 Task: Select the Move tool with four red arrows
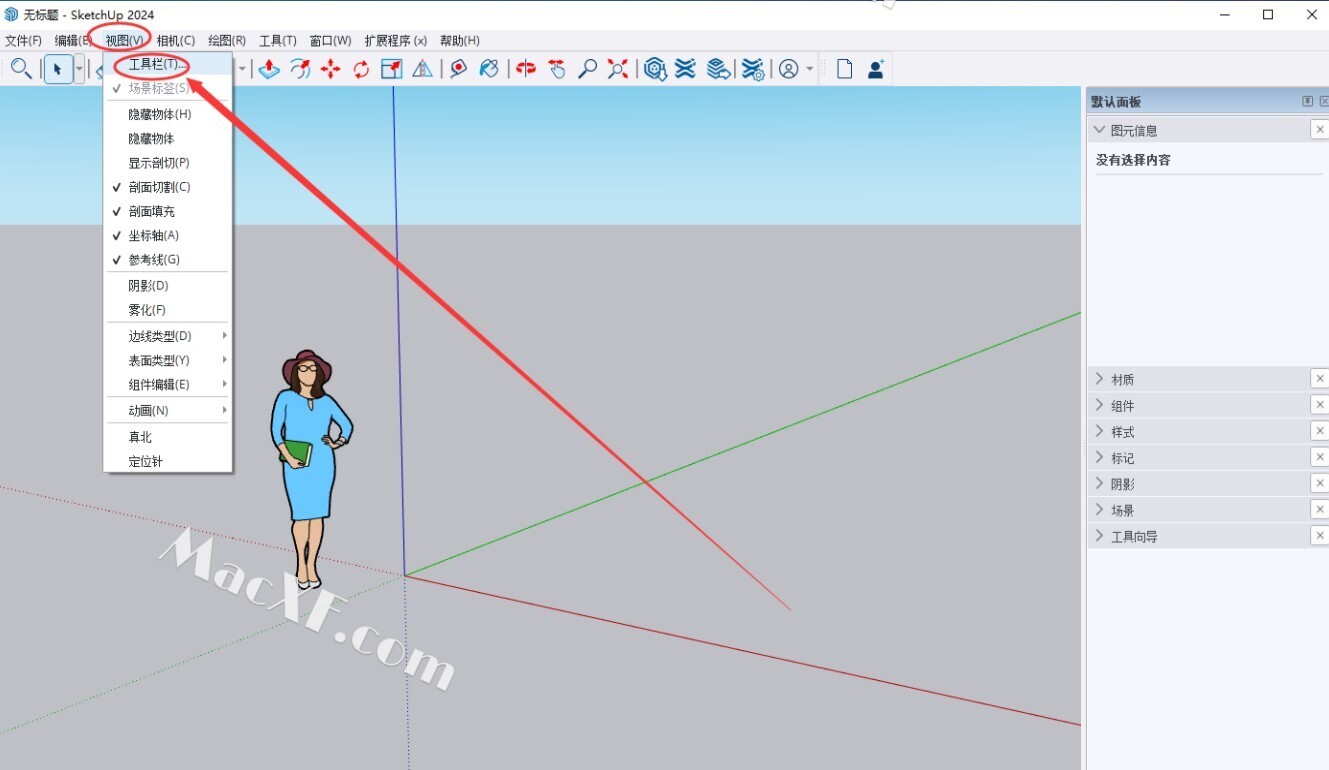(330, 69)
